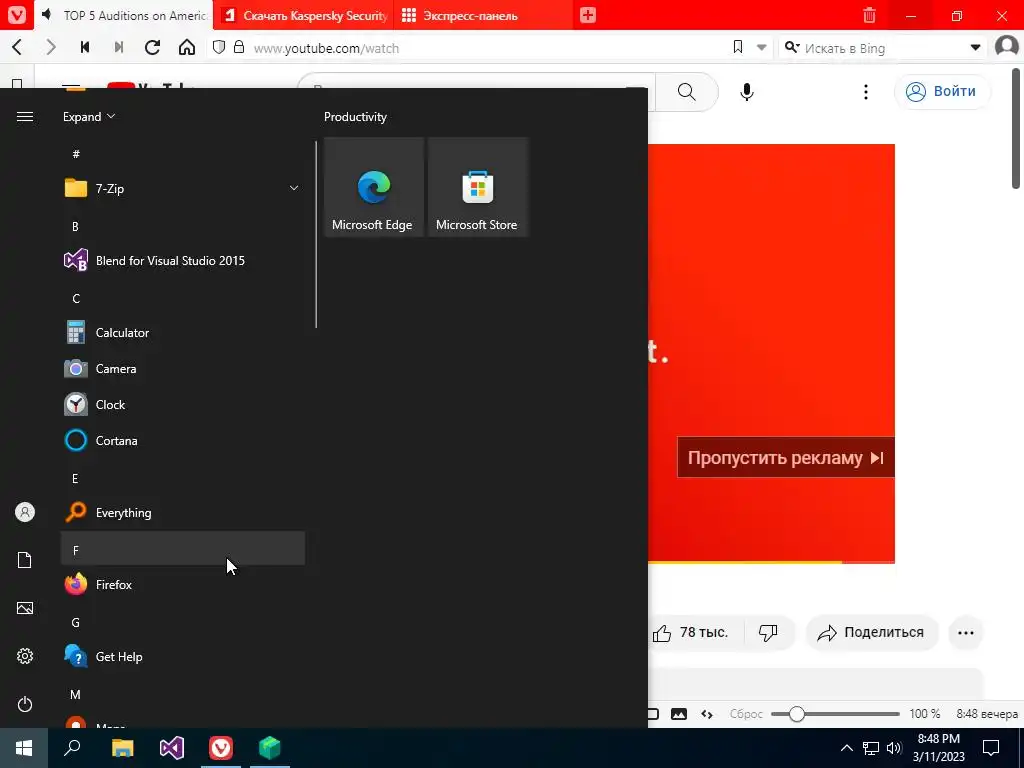The height and width of the screenshot is (768, 1024).
Task: Like the video with 78 тыс.
Action: 690,632
